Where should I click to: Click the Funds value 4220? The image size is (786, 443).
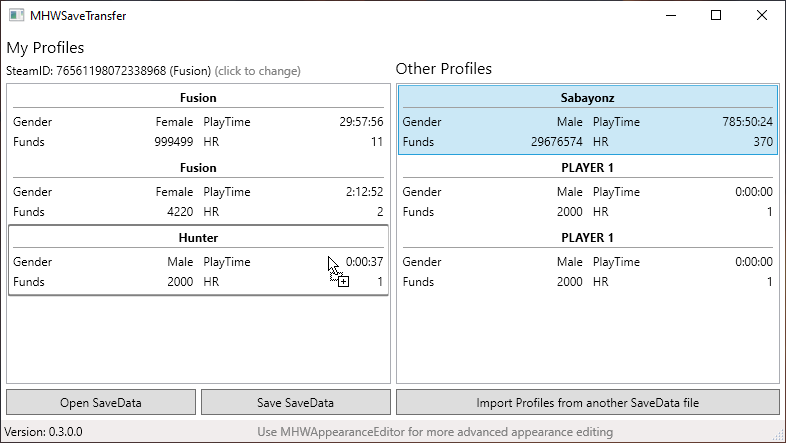point(180,212)
